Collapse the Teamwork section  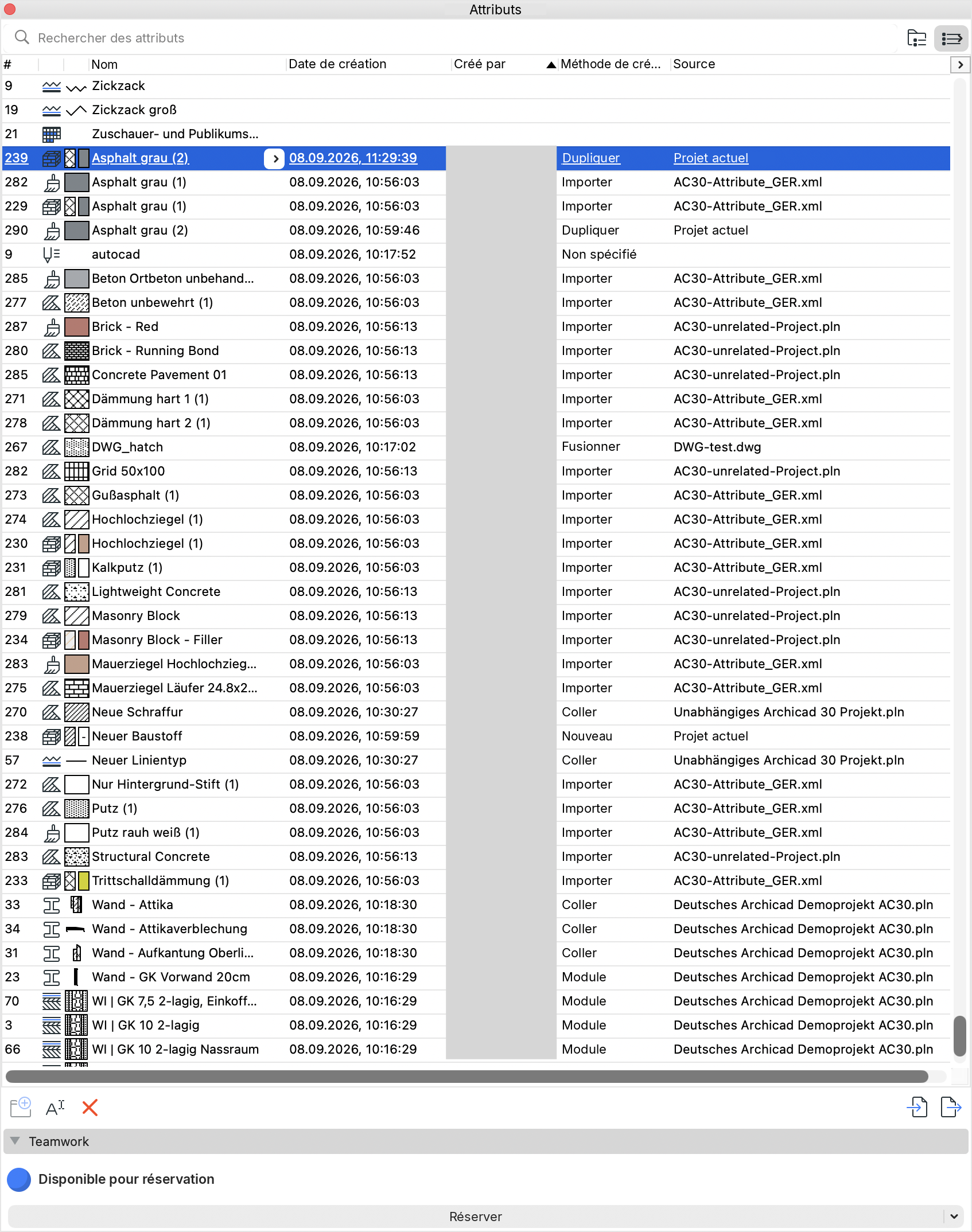click(15, 1141)
